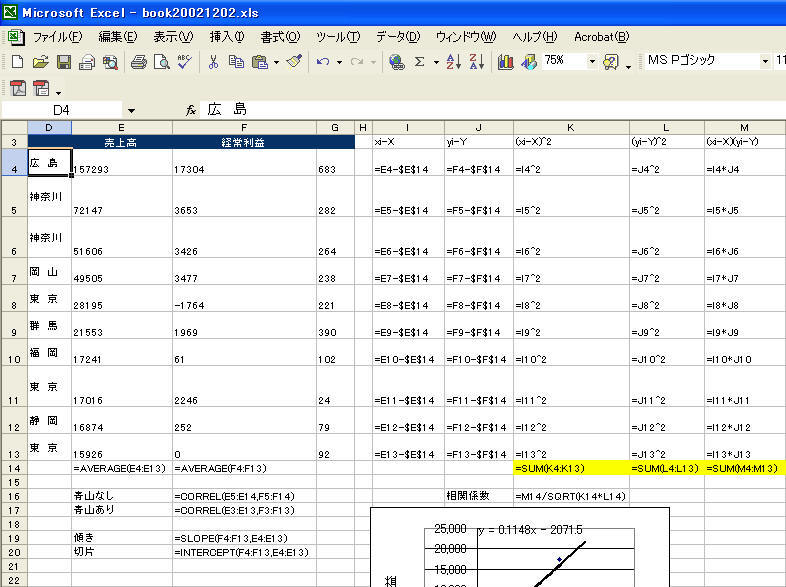Select the Format Painter brush icon
This screenshot has width=786, height=587.
point(293,62)
